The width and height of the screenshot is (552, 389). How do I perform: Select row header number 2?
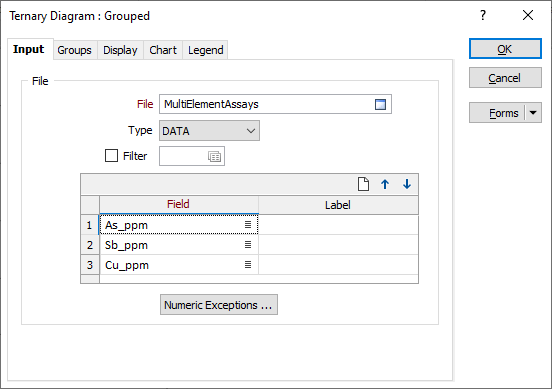90,245
